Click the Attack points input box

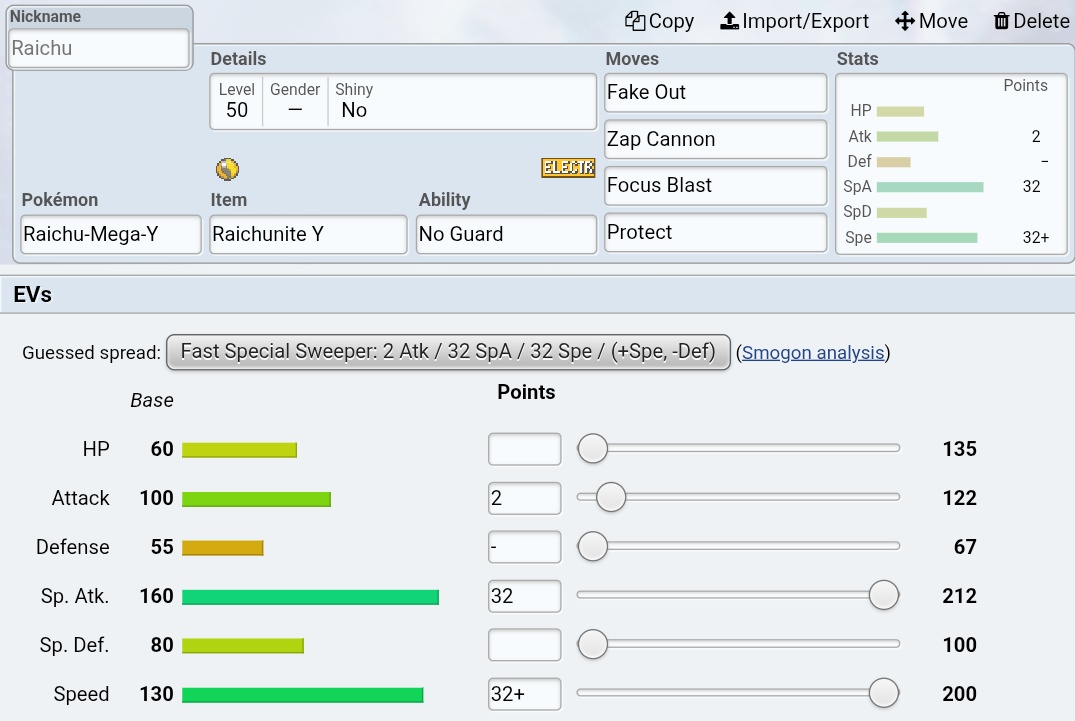point(524,498)
